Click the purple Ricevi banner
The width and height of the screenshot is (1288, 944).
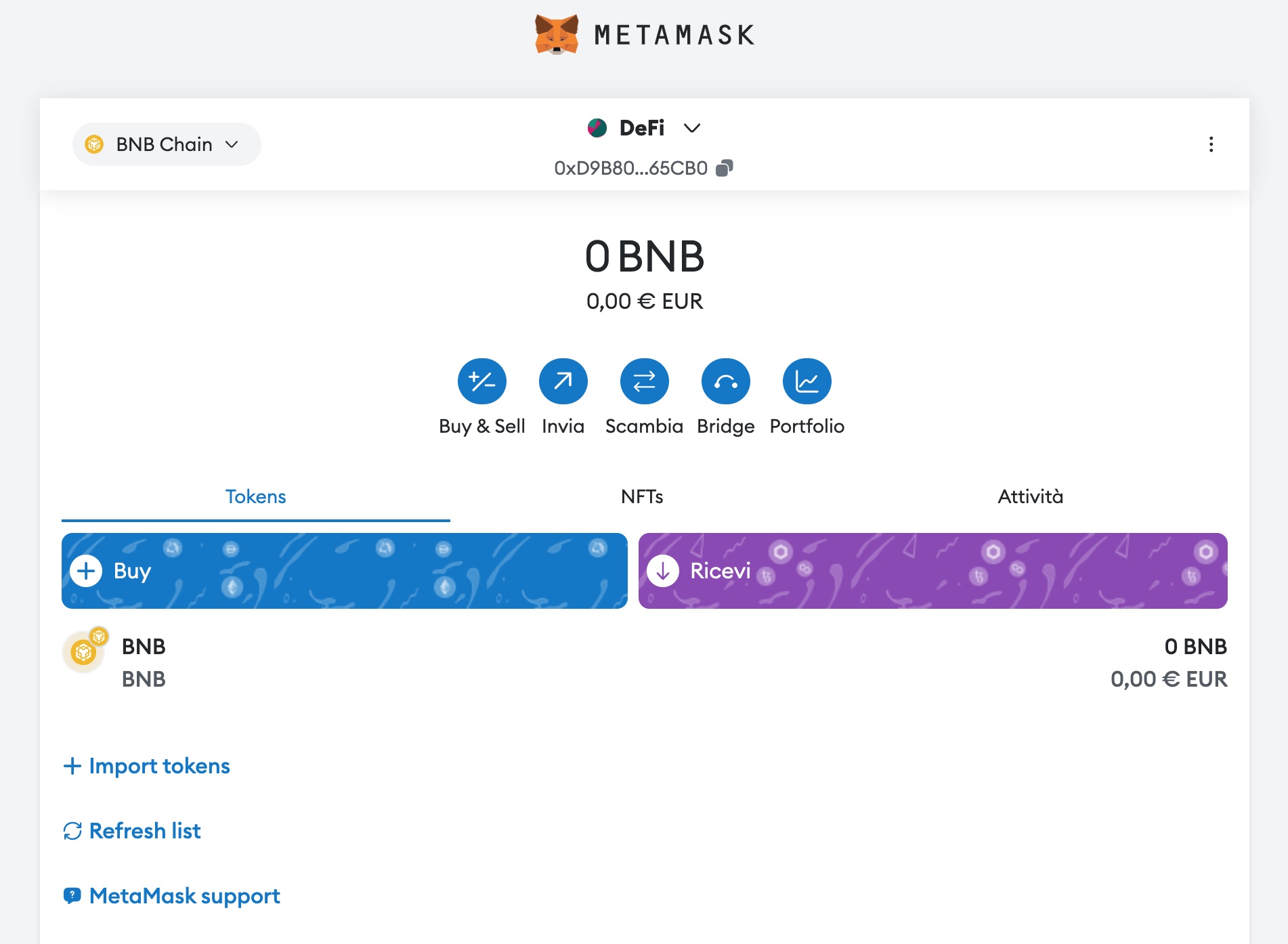click(x=933, y=571)
